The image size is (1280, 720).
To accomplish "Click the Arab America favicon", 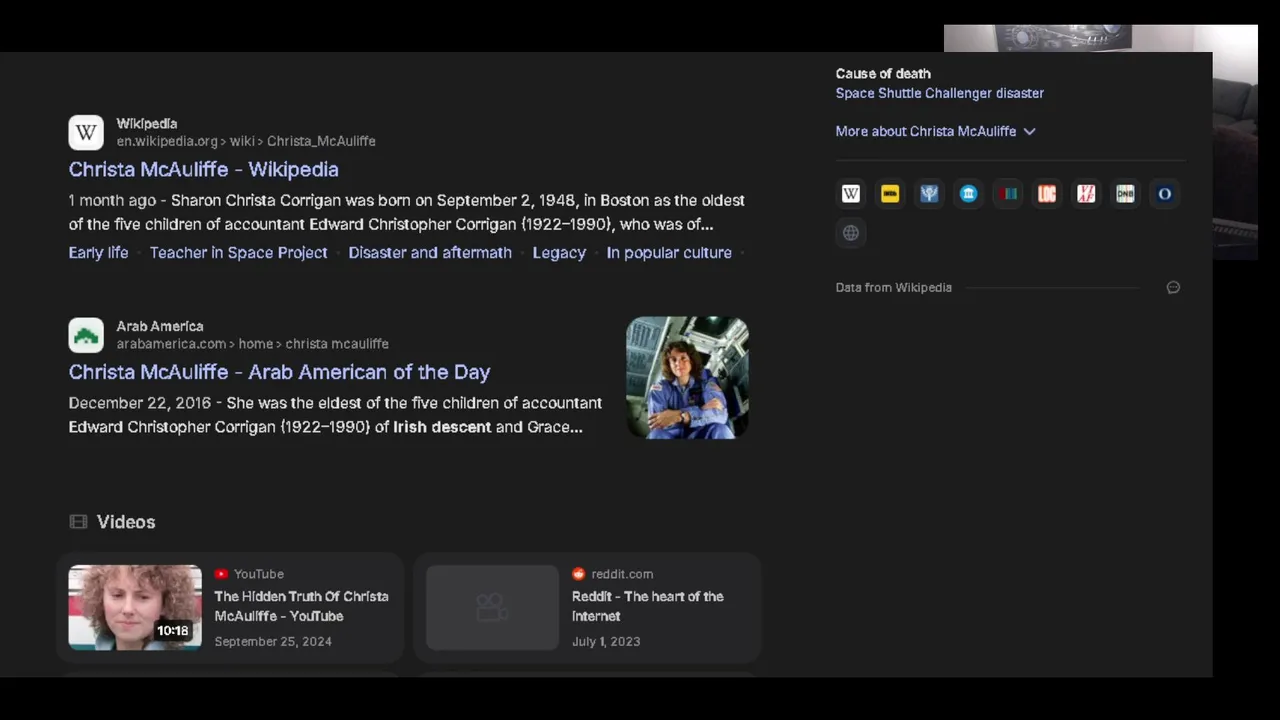I will click(x=86, y=335).
